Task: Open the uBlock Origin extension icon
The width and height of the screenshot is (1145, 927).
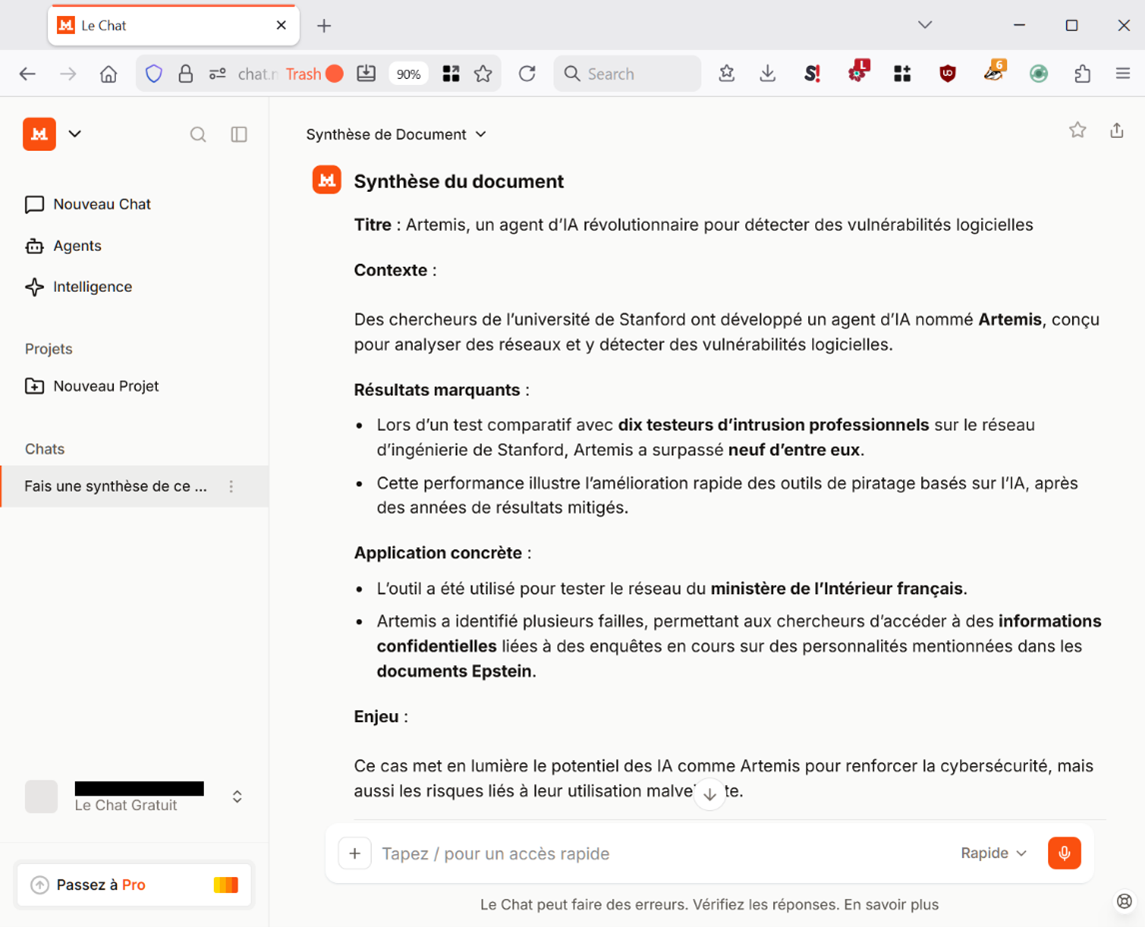Action: [947, 73]
